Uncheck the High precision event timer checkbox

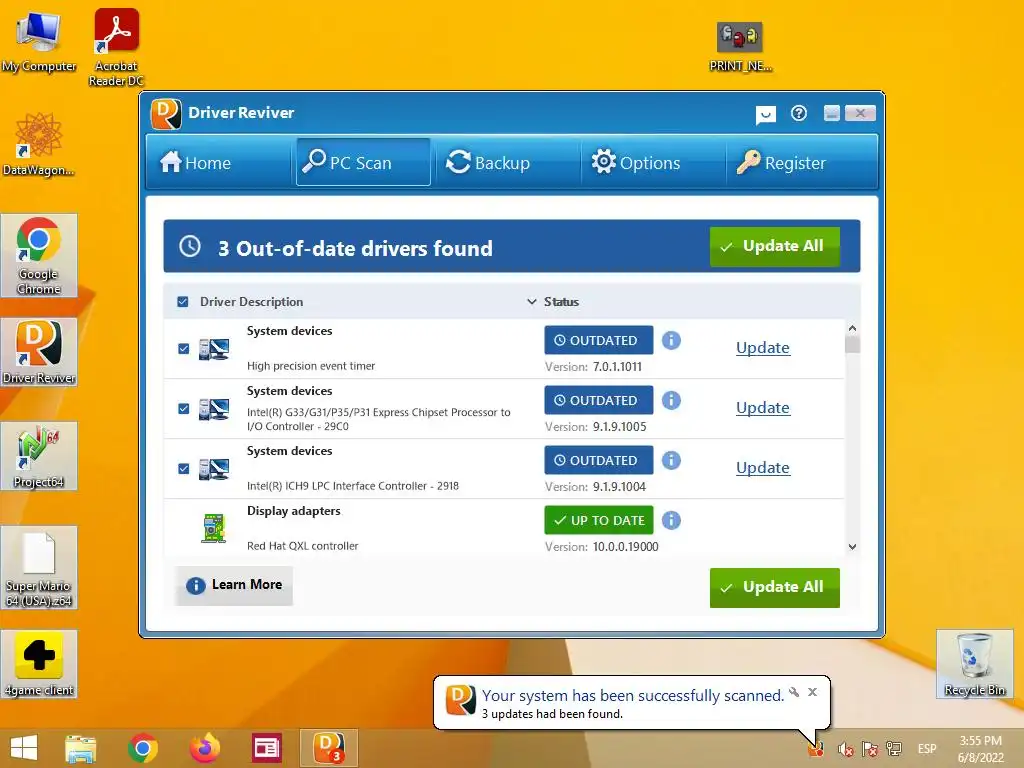coord(184,349)
